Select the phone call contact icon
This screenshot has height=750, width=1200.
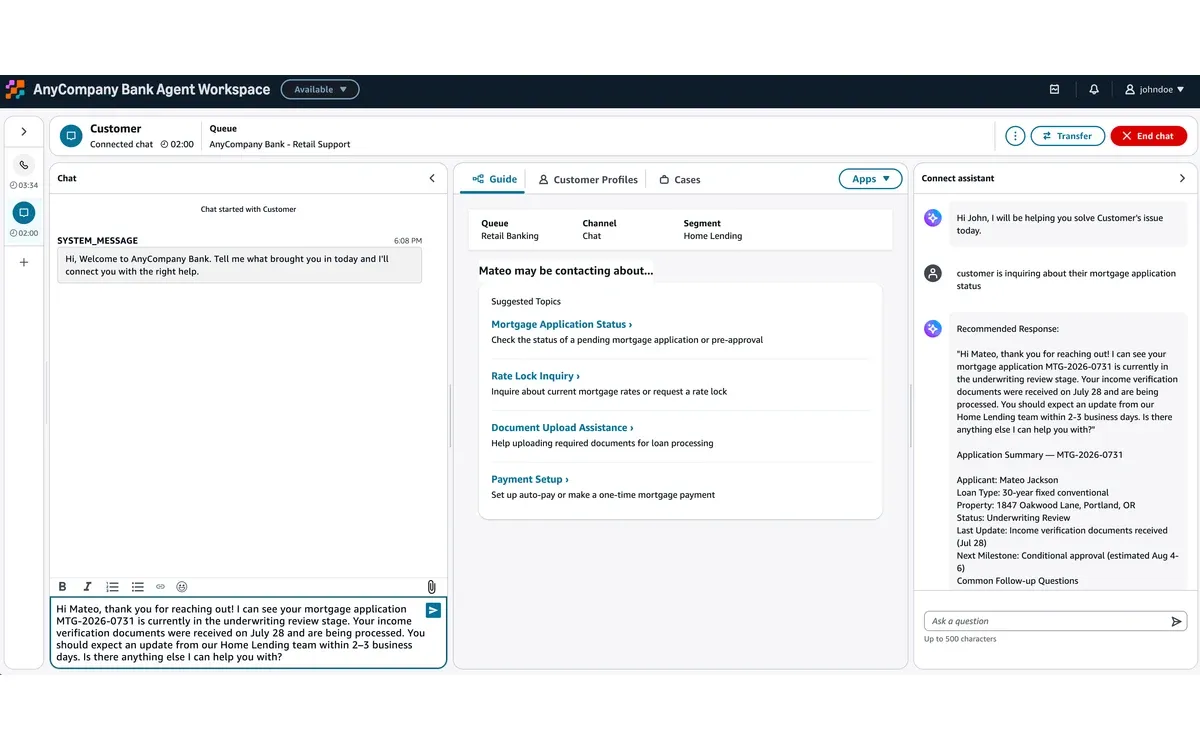coord(24,165)
